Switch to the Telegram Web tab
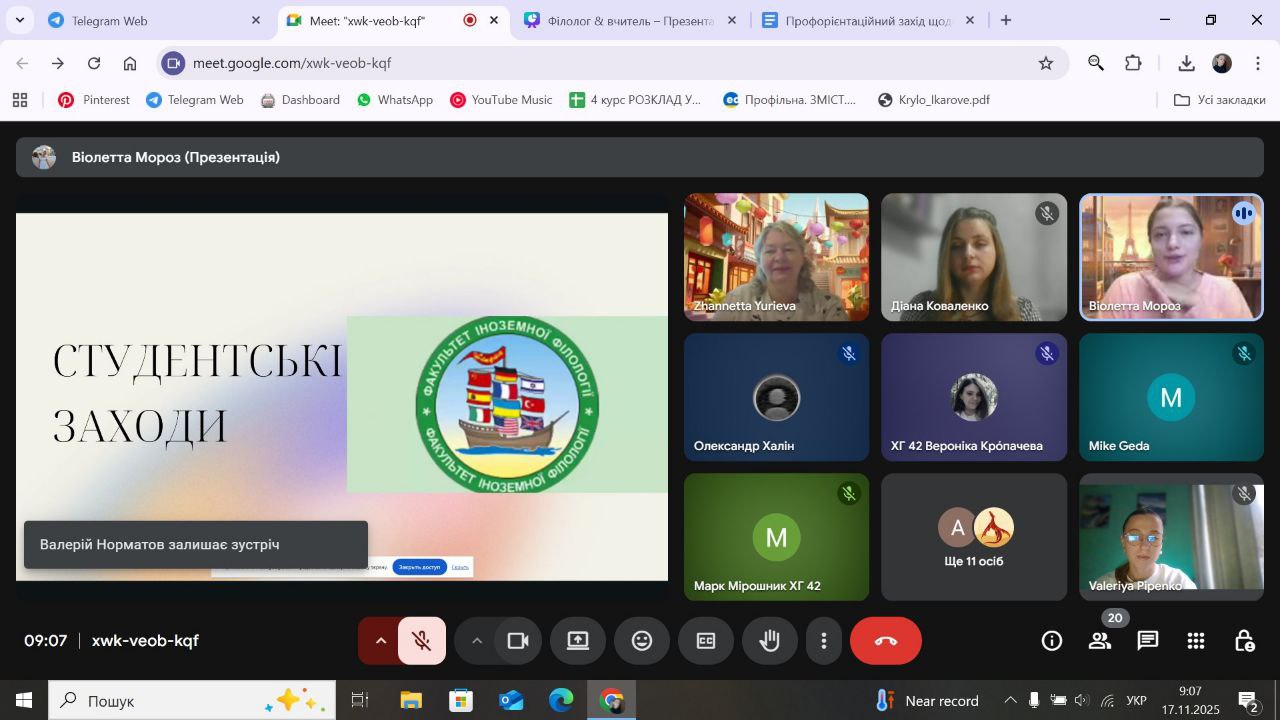This screenshot has width=1280, height=720. point(140,20)
